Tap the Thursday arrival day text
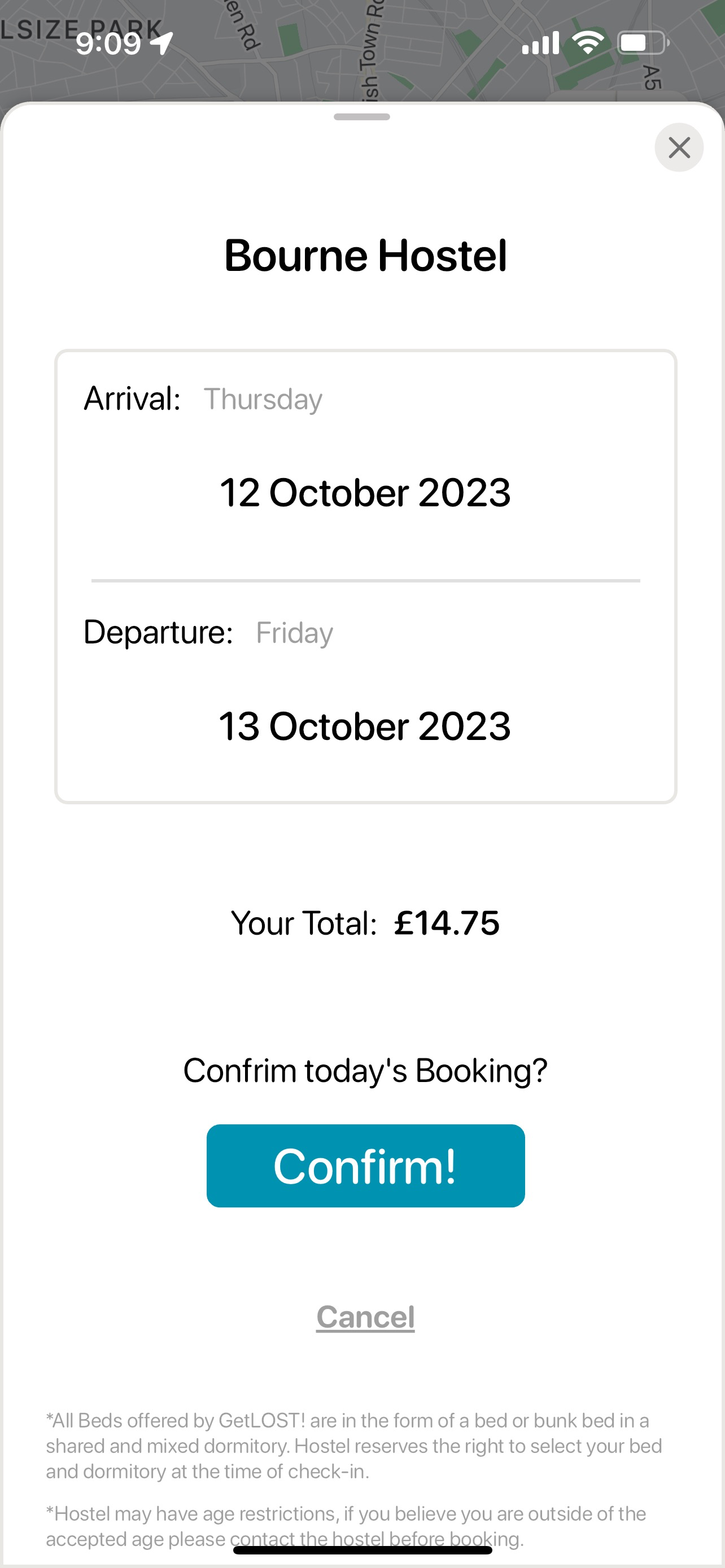725x1568 pixels. tap(263, 399)
